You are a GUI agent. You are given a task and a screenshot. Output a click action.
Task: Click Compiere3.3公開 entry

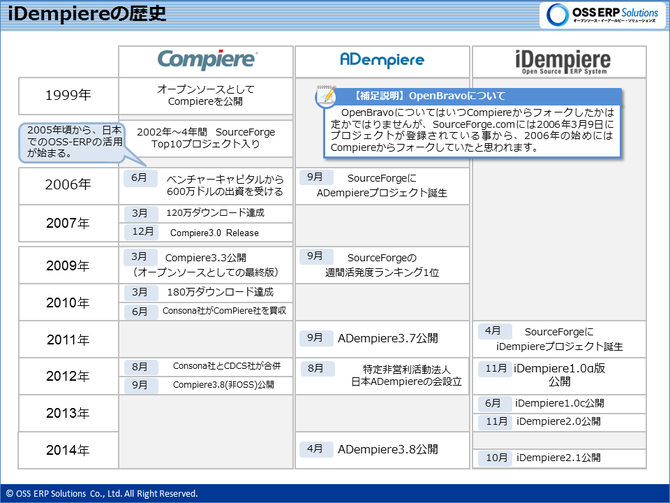click(x=206, y=265)
